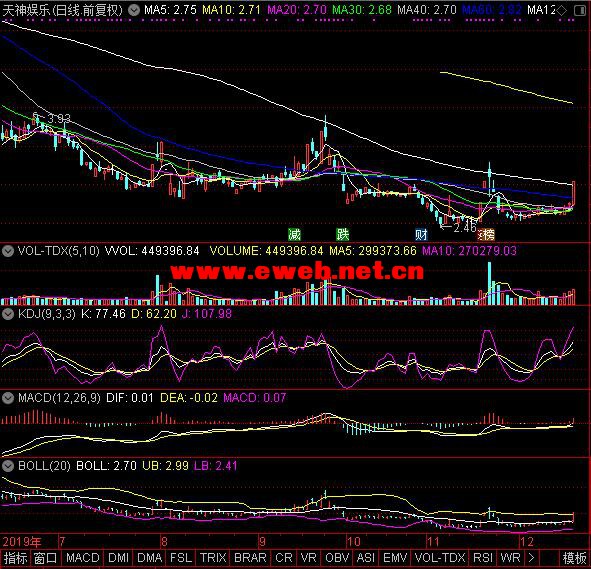Expand the MACD(12,26,9) panel dropdown
This screenshot has height=569, width=591.
pos(8,398)
